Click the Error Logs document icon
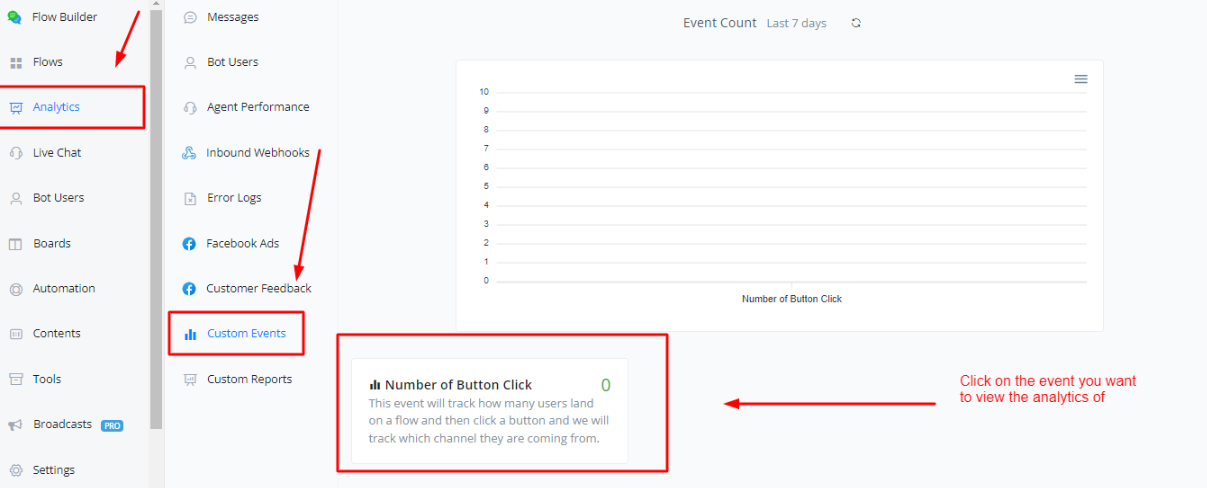Image resolution: width=1207 pixels, height=488 pixels. click(x=189, y=198)
